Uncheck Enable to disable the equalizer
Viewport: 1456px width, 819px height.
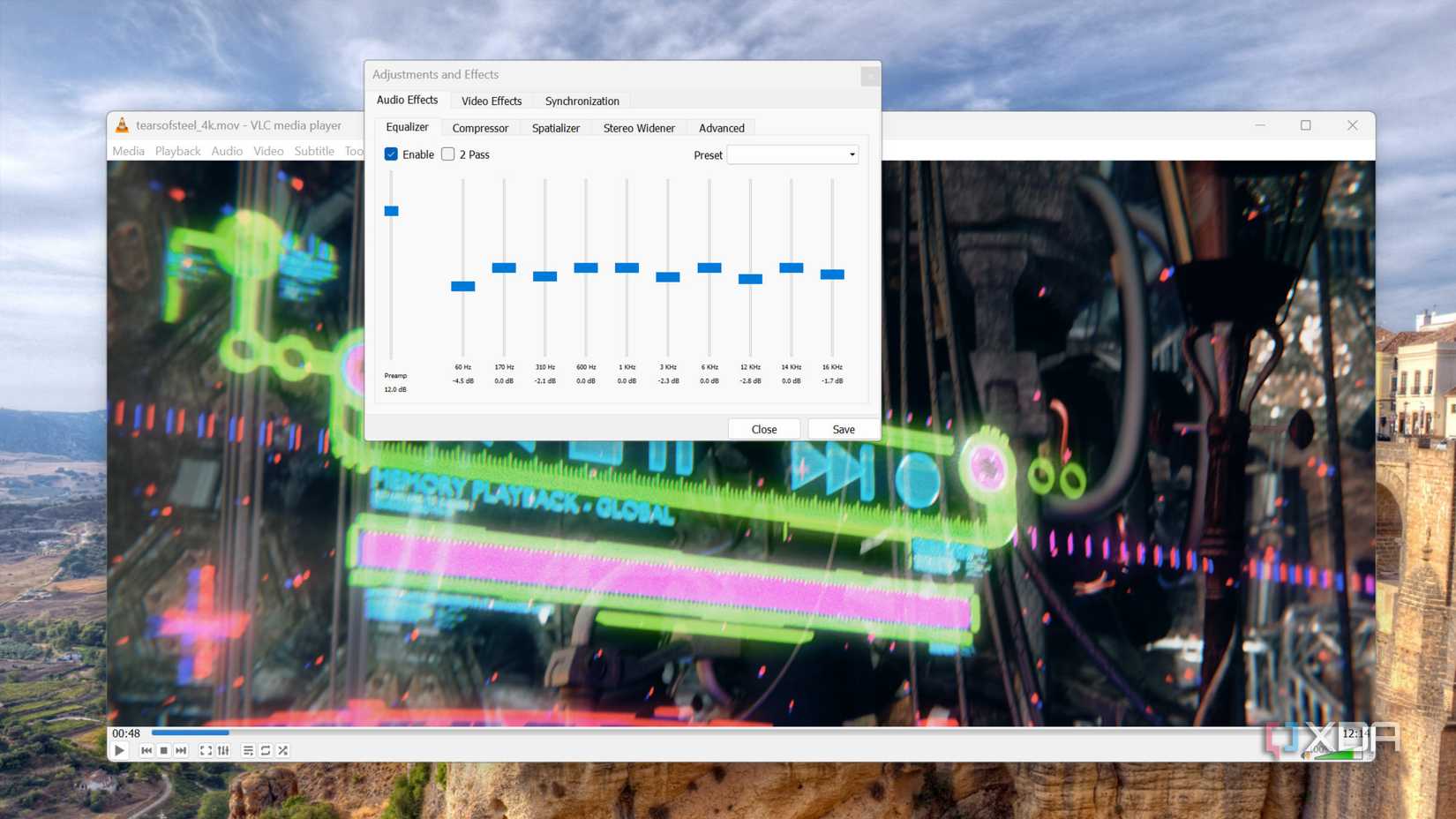click(391, 154)
